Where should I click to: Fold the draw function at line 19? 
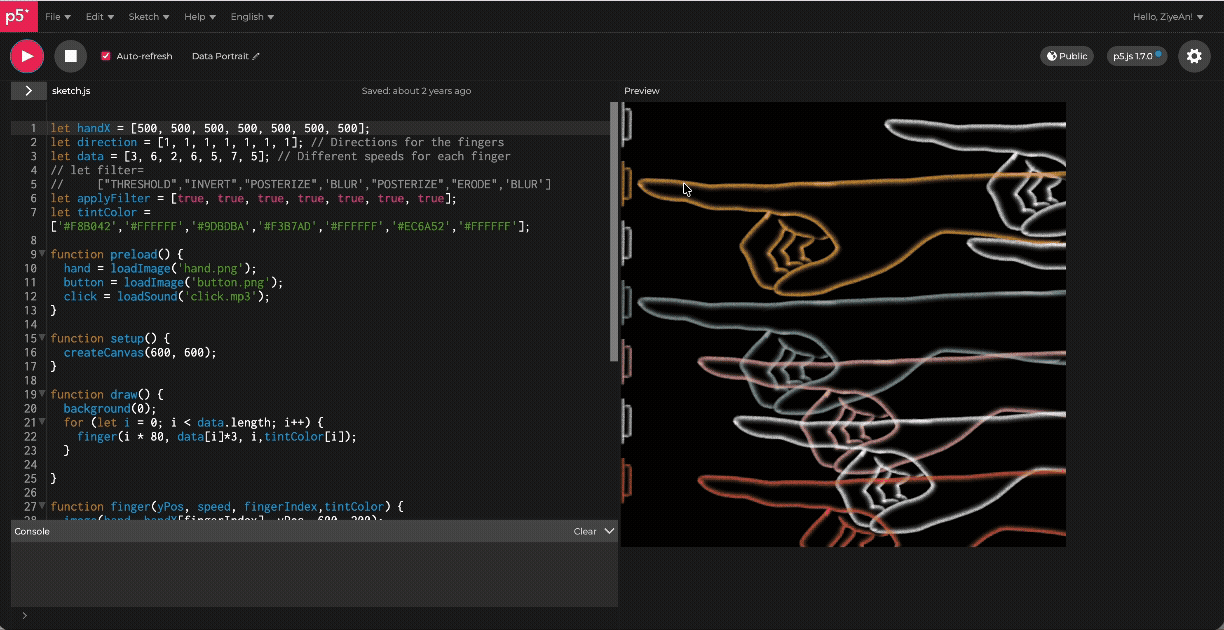coord(42,395)
